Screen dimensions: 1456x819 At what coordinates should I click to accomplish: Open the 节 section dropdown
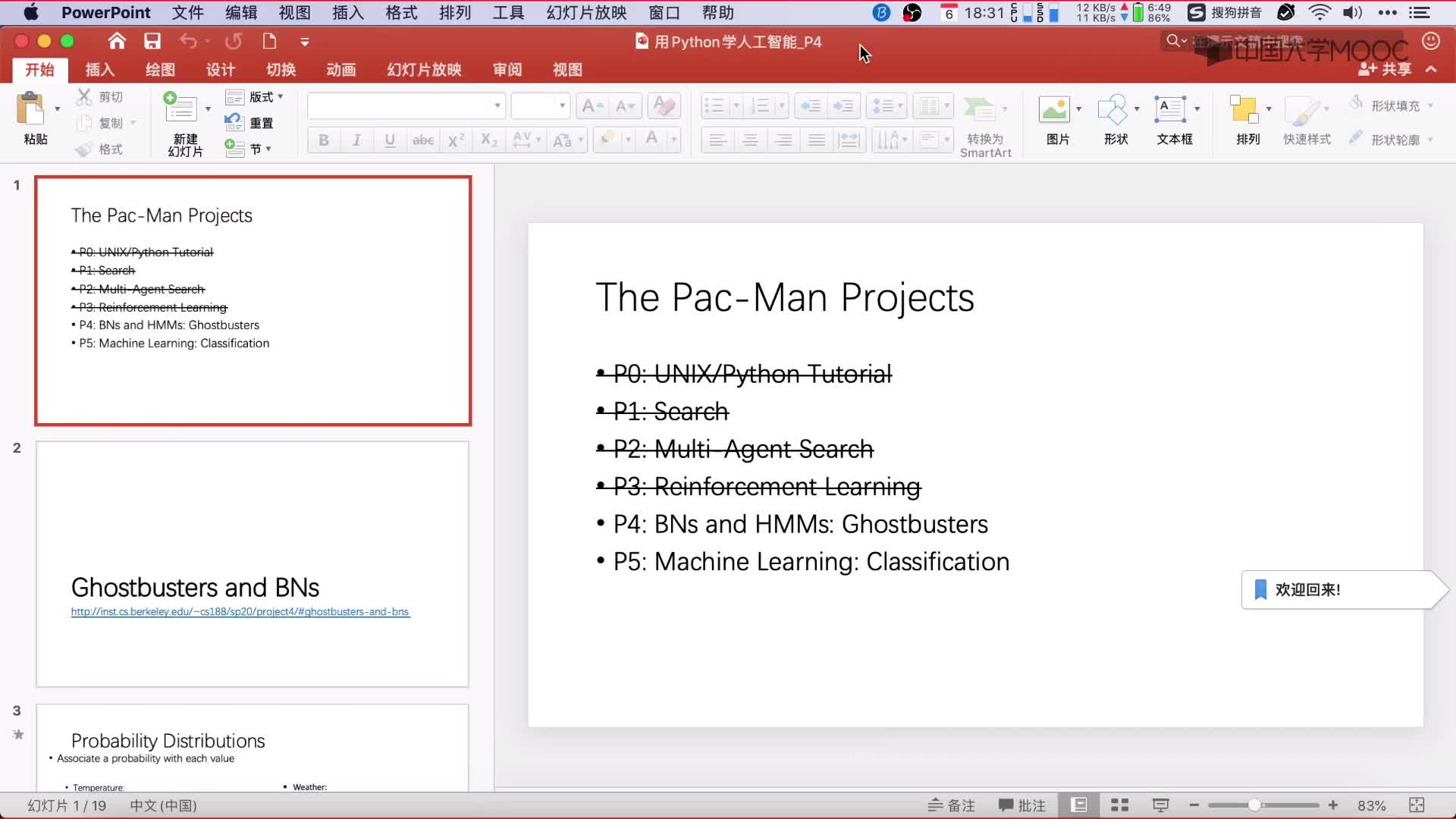(x=249, y=149)
